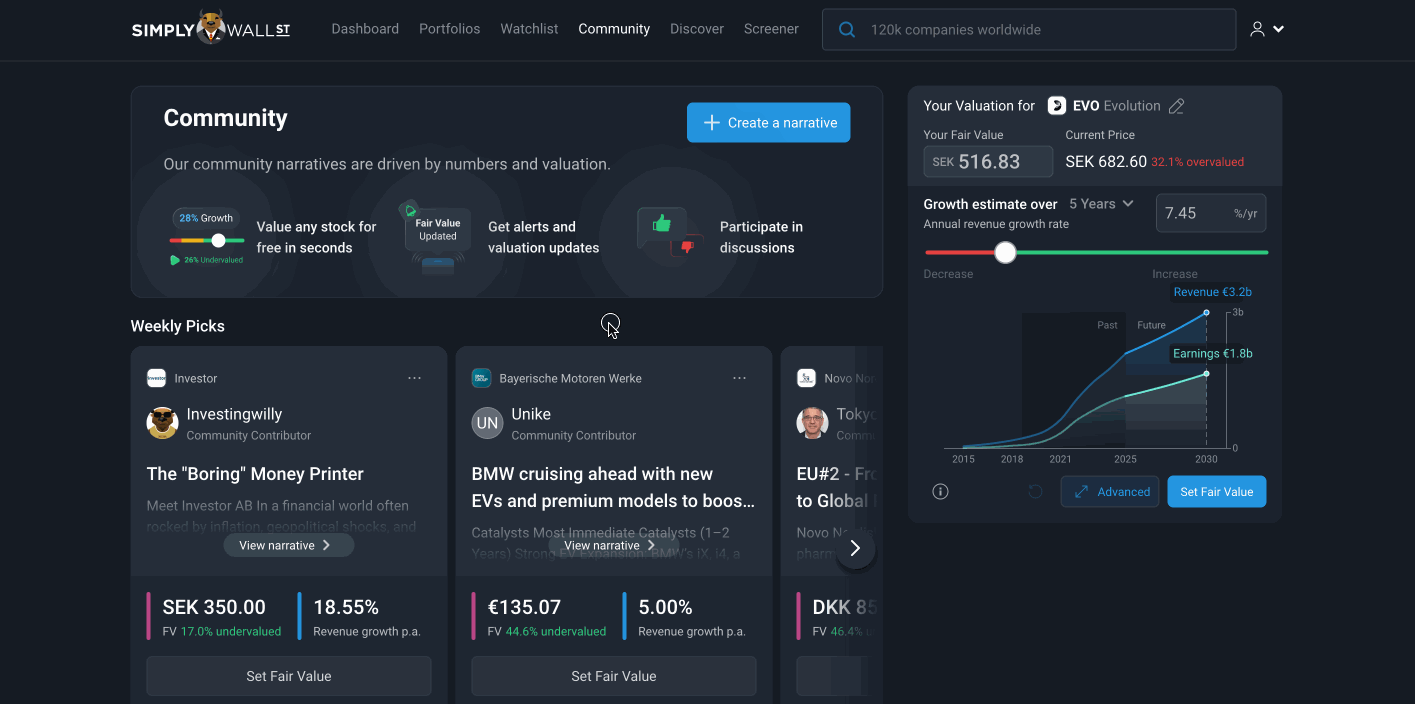
Task: Select the Community nav item
Action: [614, 29]
